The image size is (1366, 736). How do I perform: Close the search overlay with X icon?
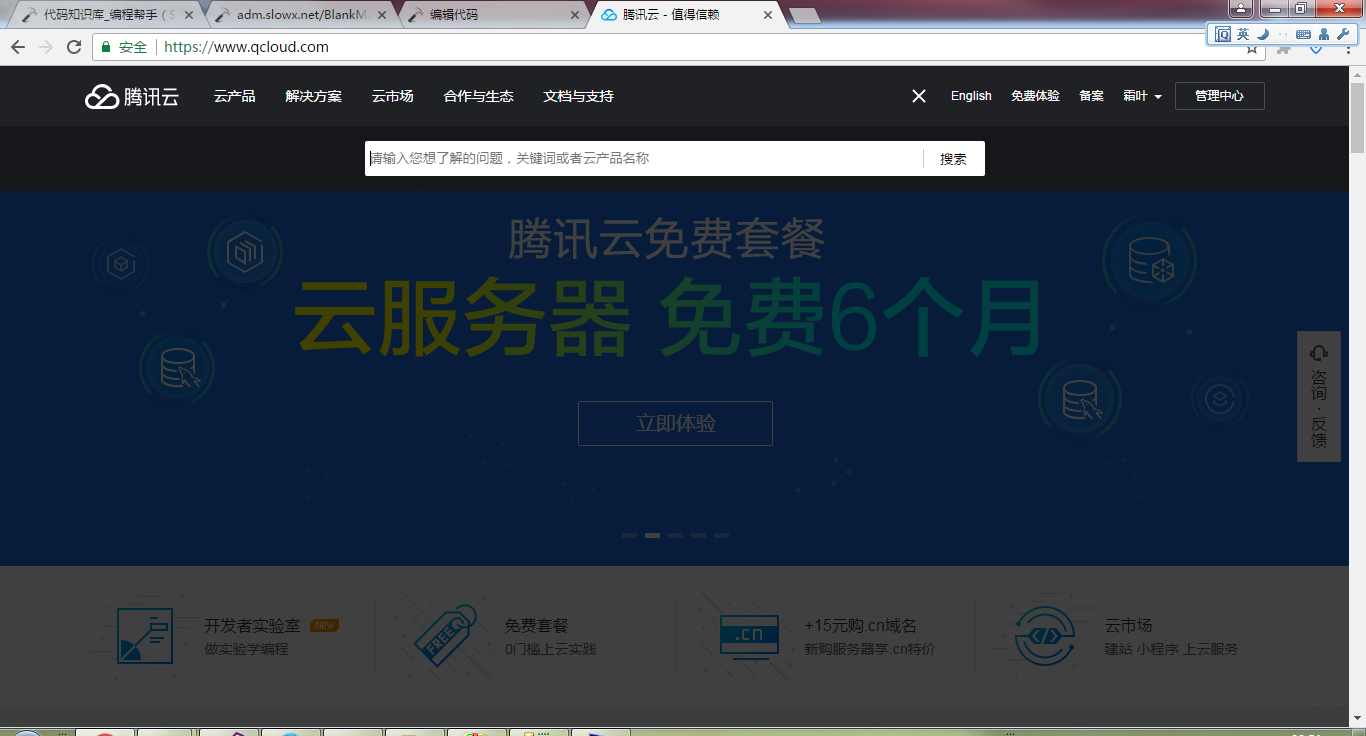(x=919, y=96)
